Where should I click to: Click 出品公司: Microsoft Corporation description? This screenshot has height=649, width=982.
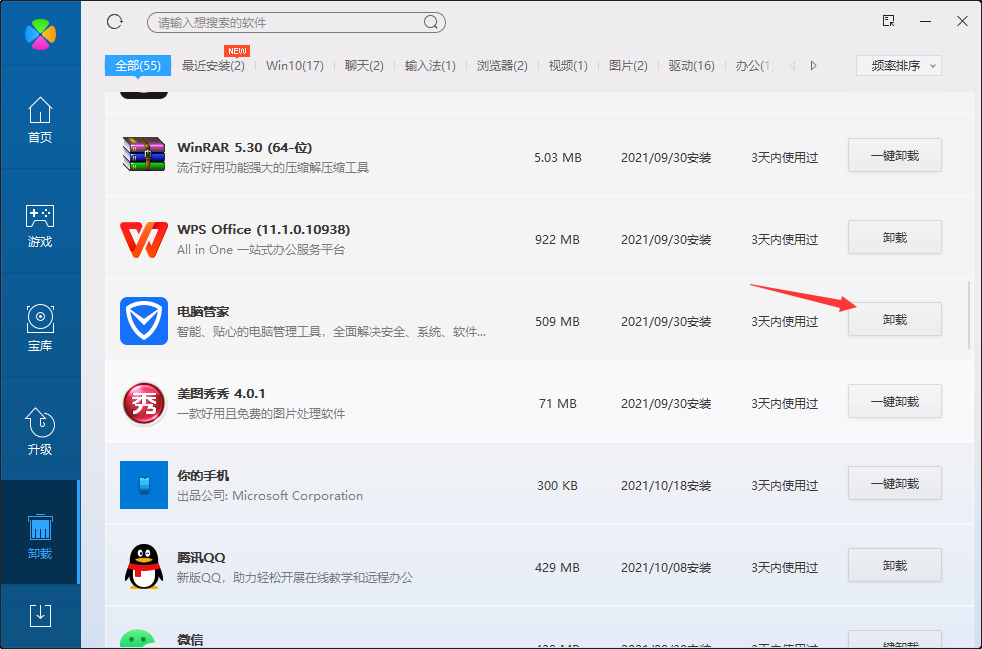270,496
